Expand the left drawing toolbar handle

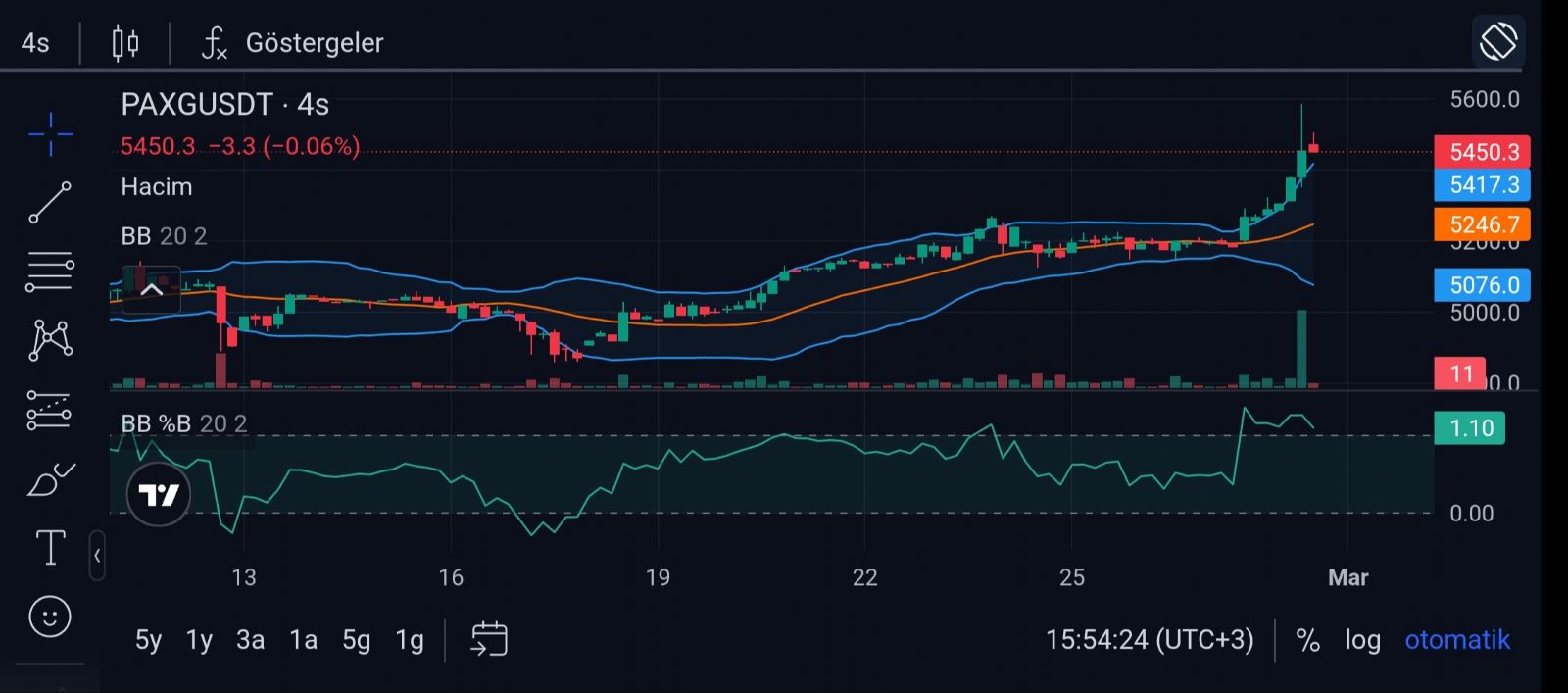click(97, 556)
